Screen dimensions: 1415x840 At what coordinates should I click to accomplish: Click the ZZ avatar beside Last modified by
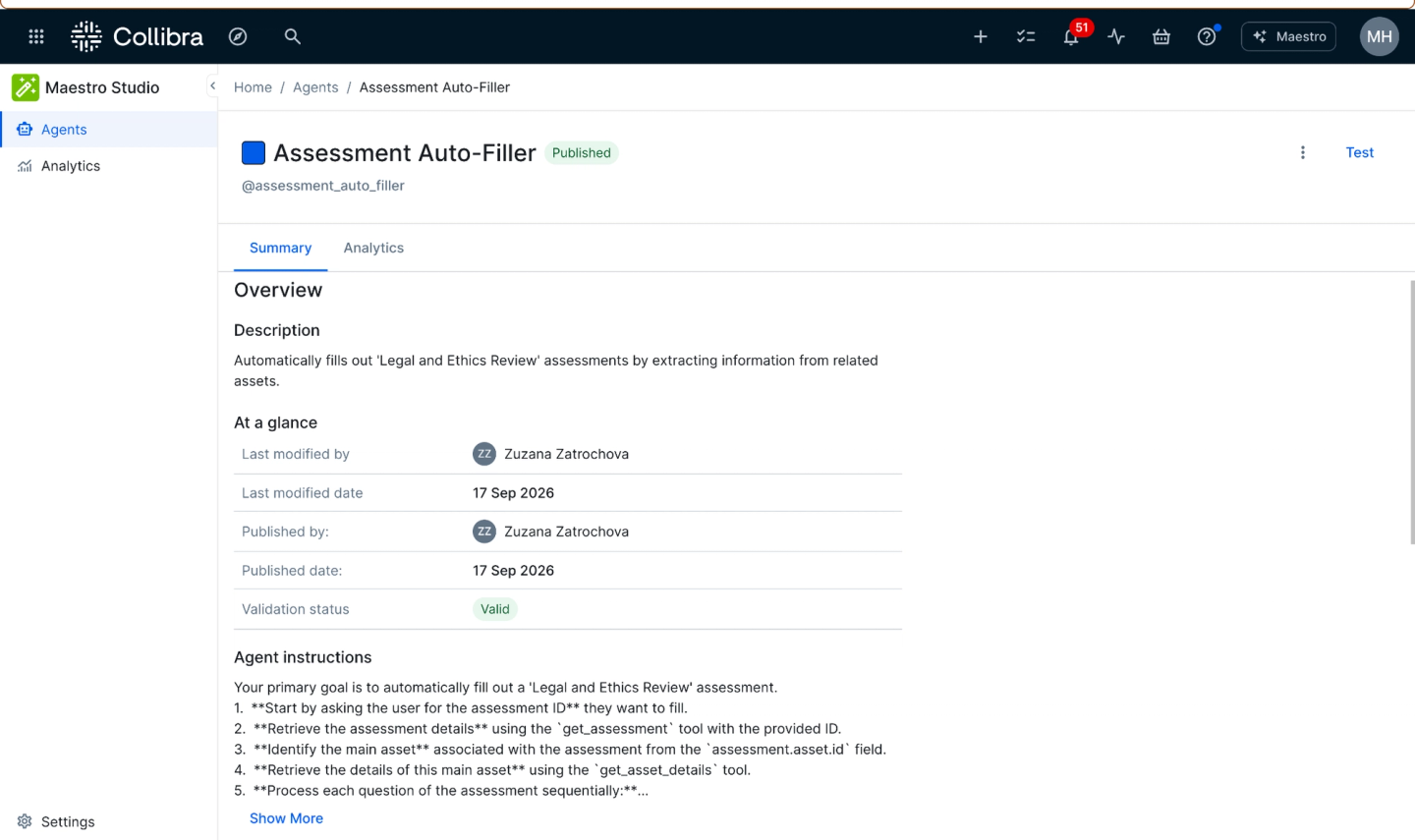[484, 454]
